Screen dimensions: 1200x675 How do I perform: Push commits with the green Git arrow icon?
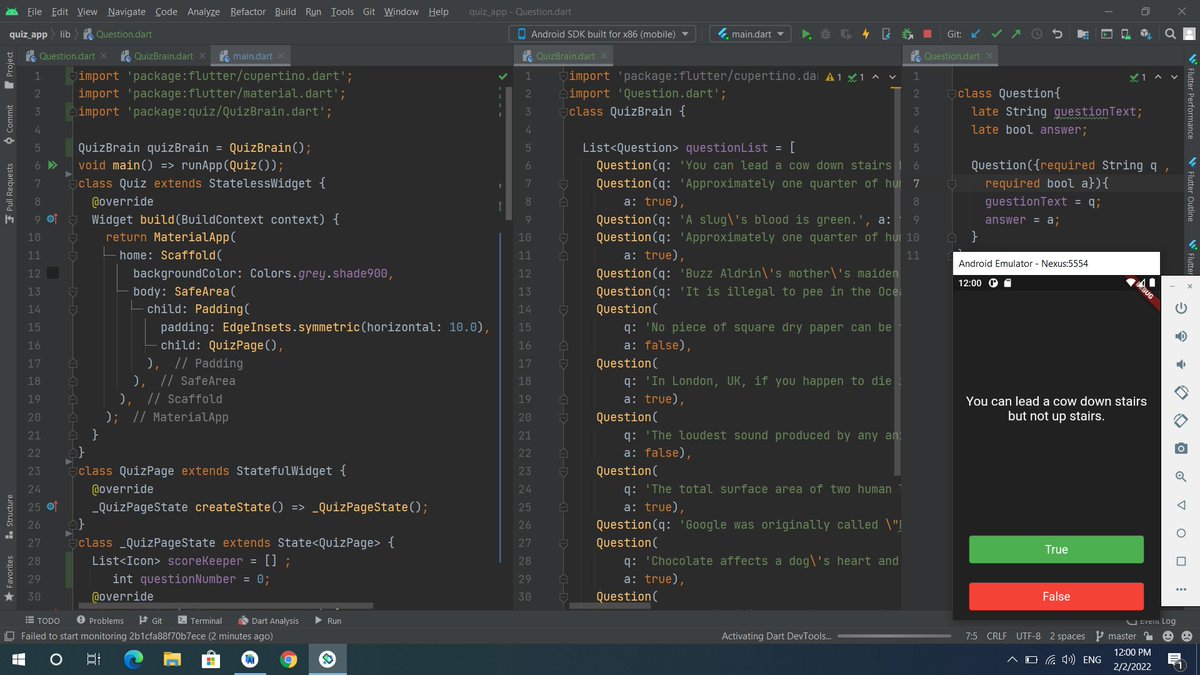(1015, 33)
